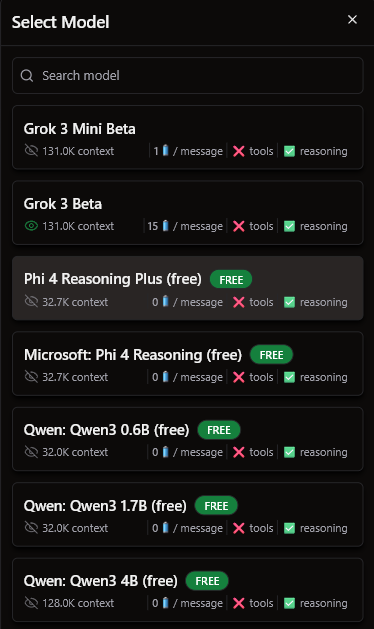The height and width of the screenshot is (629, 374).
Task: Click battery credit icon on Grok 3 Mini Beta
Action: coord(165,151)
